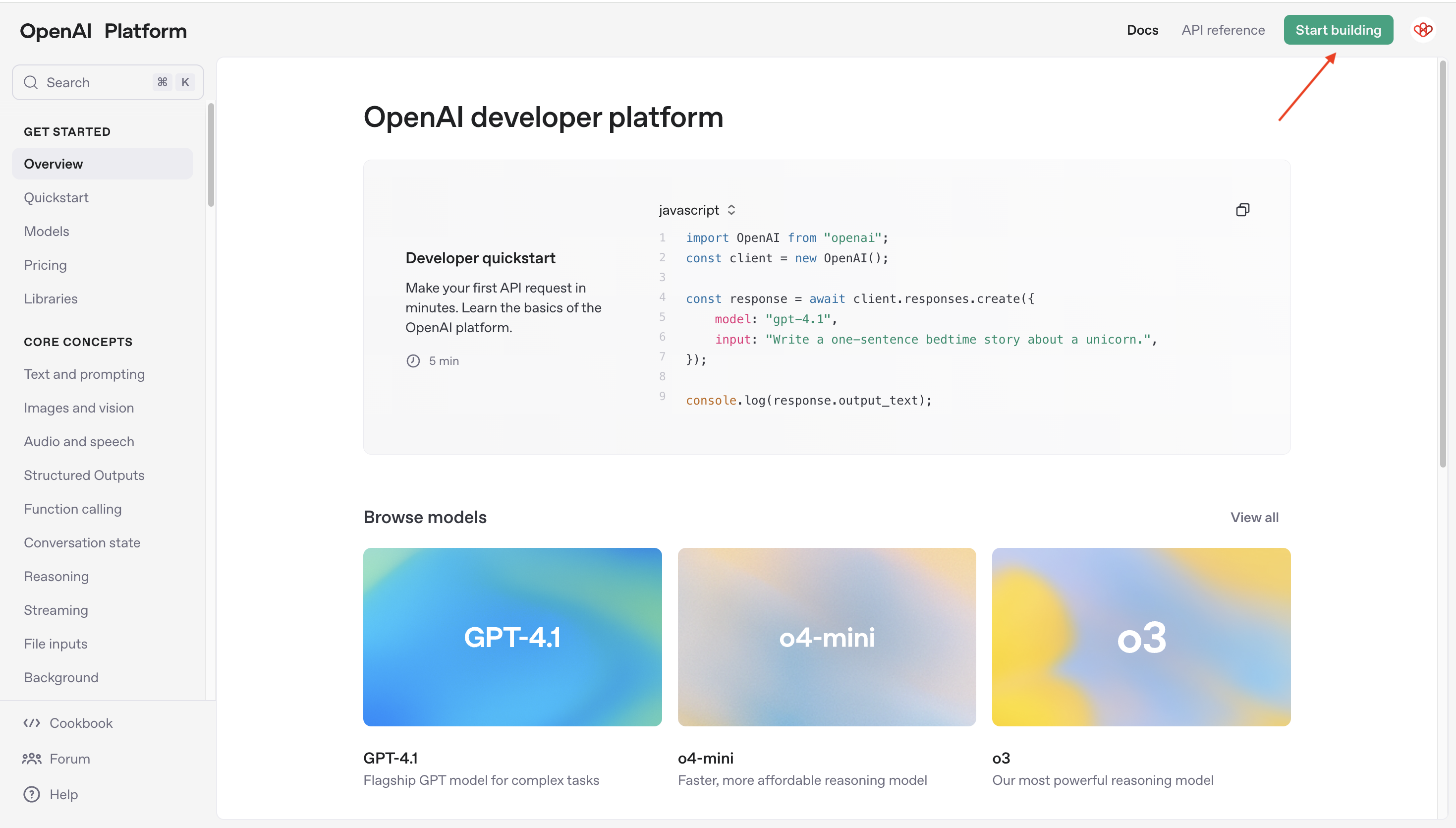
Task: Open the GPT-4.1 model thumbnail
Action: [x=512, y=637]
